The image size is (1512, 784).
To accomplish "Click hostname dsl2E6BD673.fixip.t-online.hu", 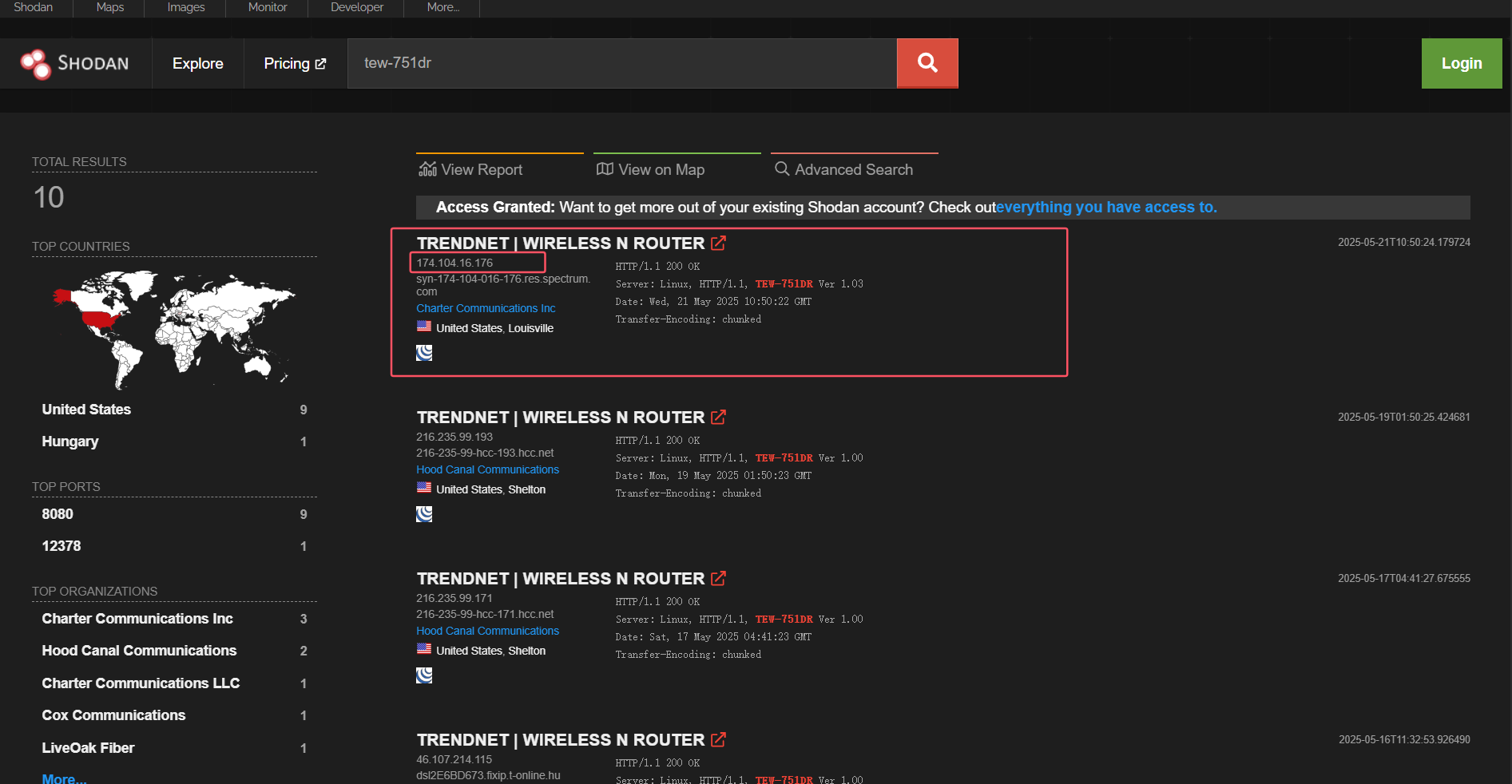I will coord(488,775).
